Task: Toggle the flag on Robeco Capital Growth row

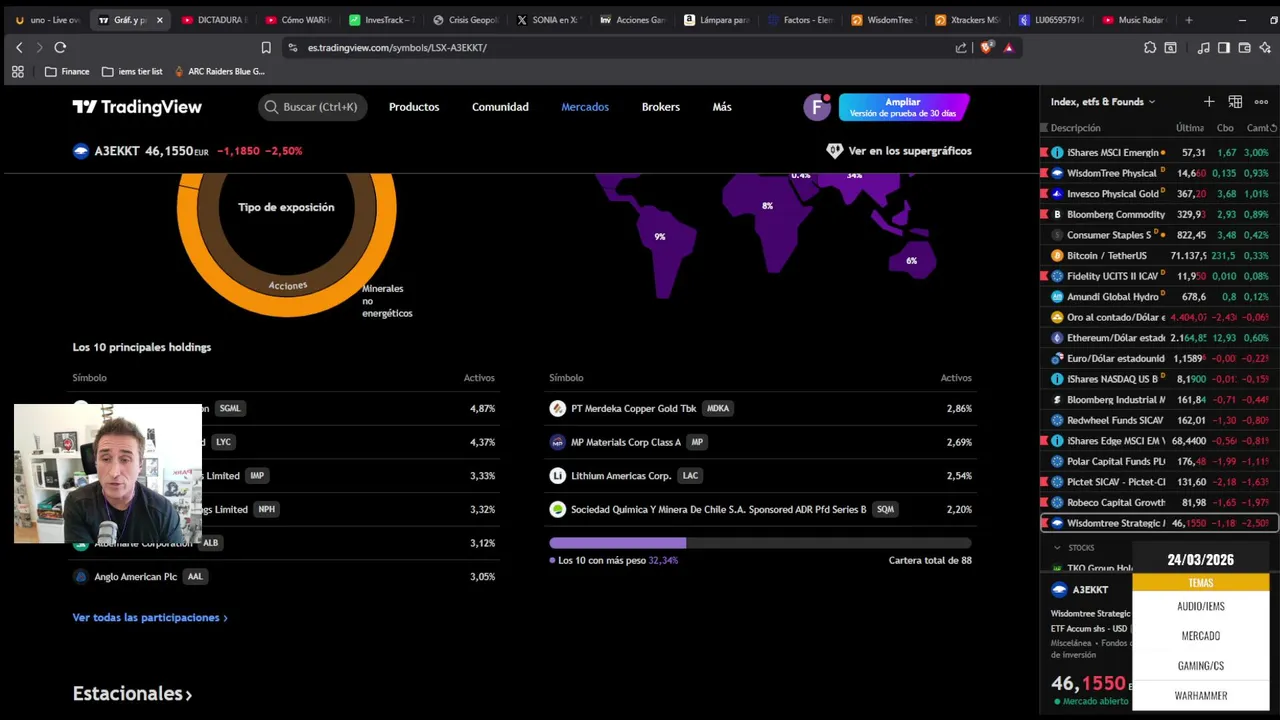Action: pyautogui.click(x=1044, y=502)
